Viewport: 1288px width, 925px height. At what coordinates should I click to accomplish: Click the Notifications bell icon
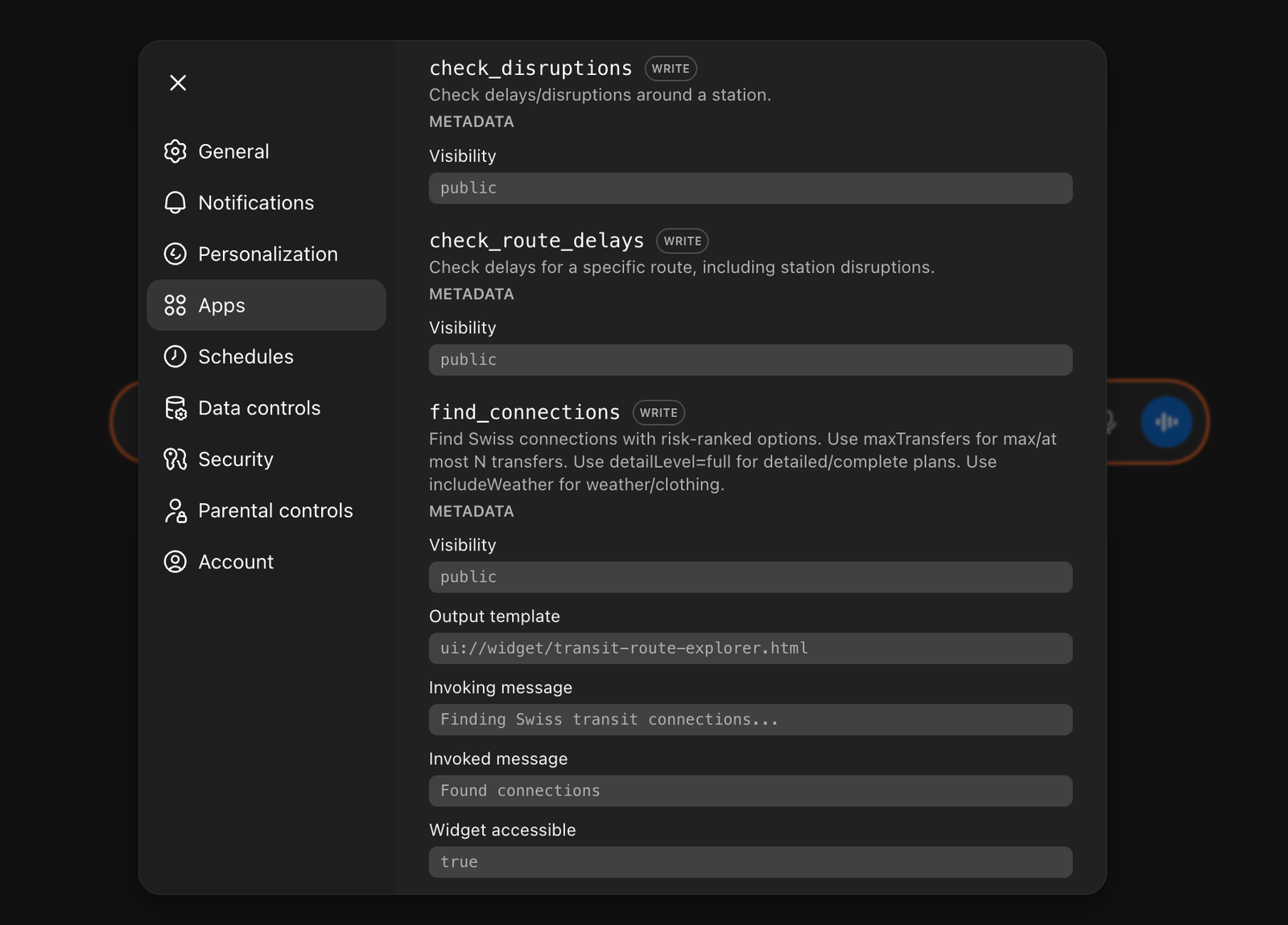tap(175, 203)
